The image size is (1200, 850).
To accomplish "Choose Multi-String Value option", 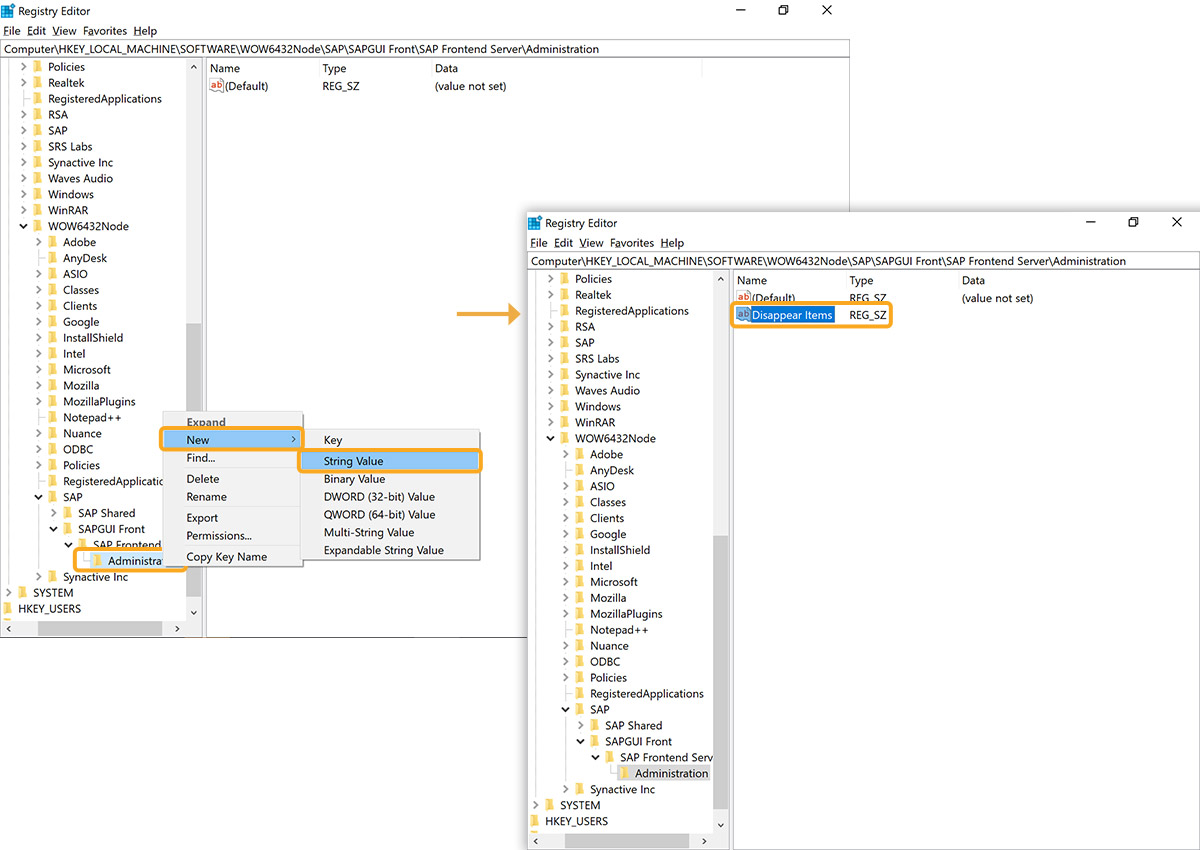I will point(390,533).
